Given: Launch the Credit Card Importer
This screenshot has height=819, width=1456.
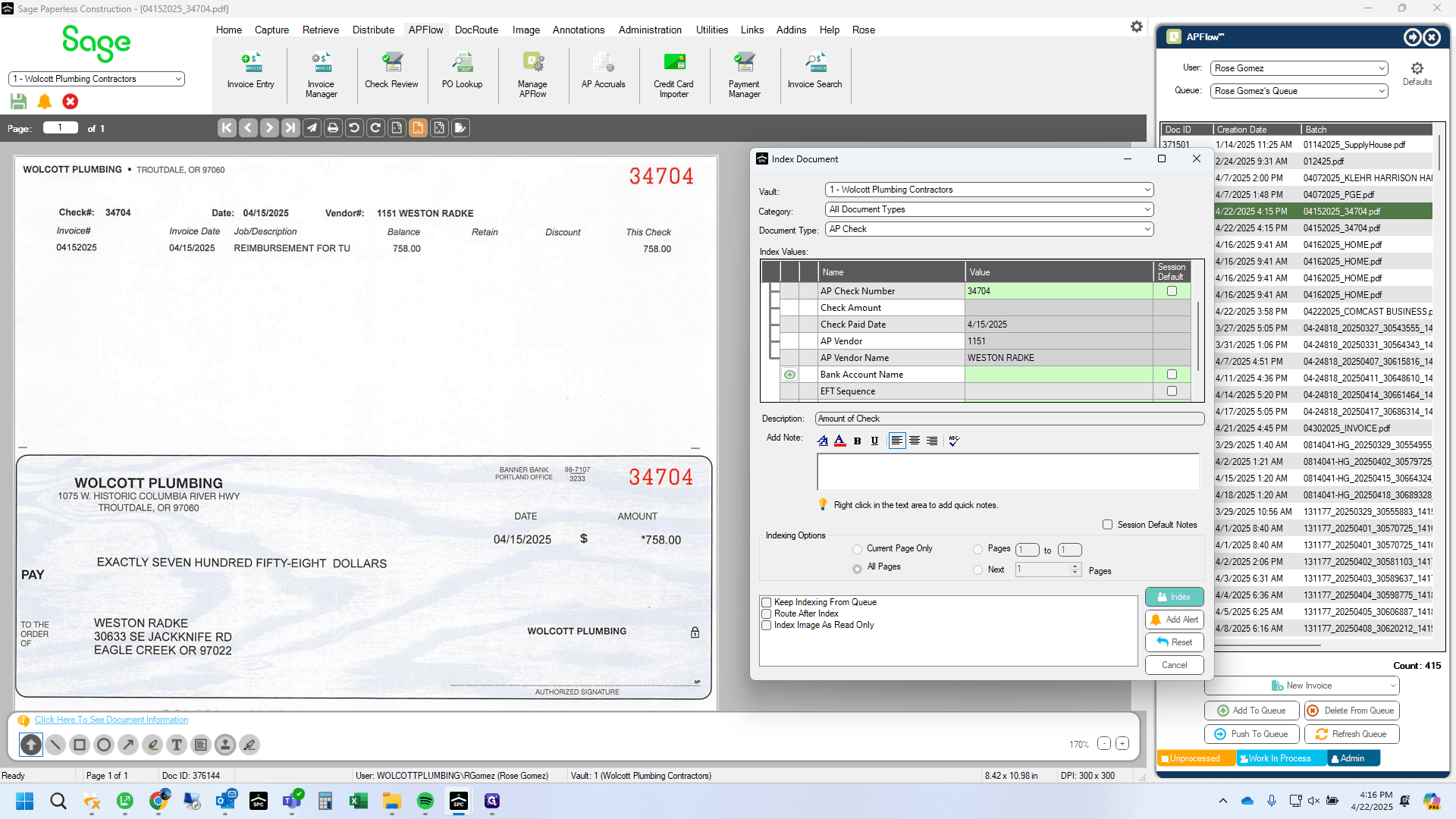Looking at the screenshot, I should [673, 75].
